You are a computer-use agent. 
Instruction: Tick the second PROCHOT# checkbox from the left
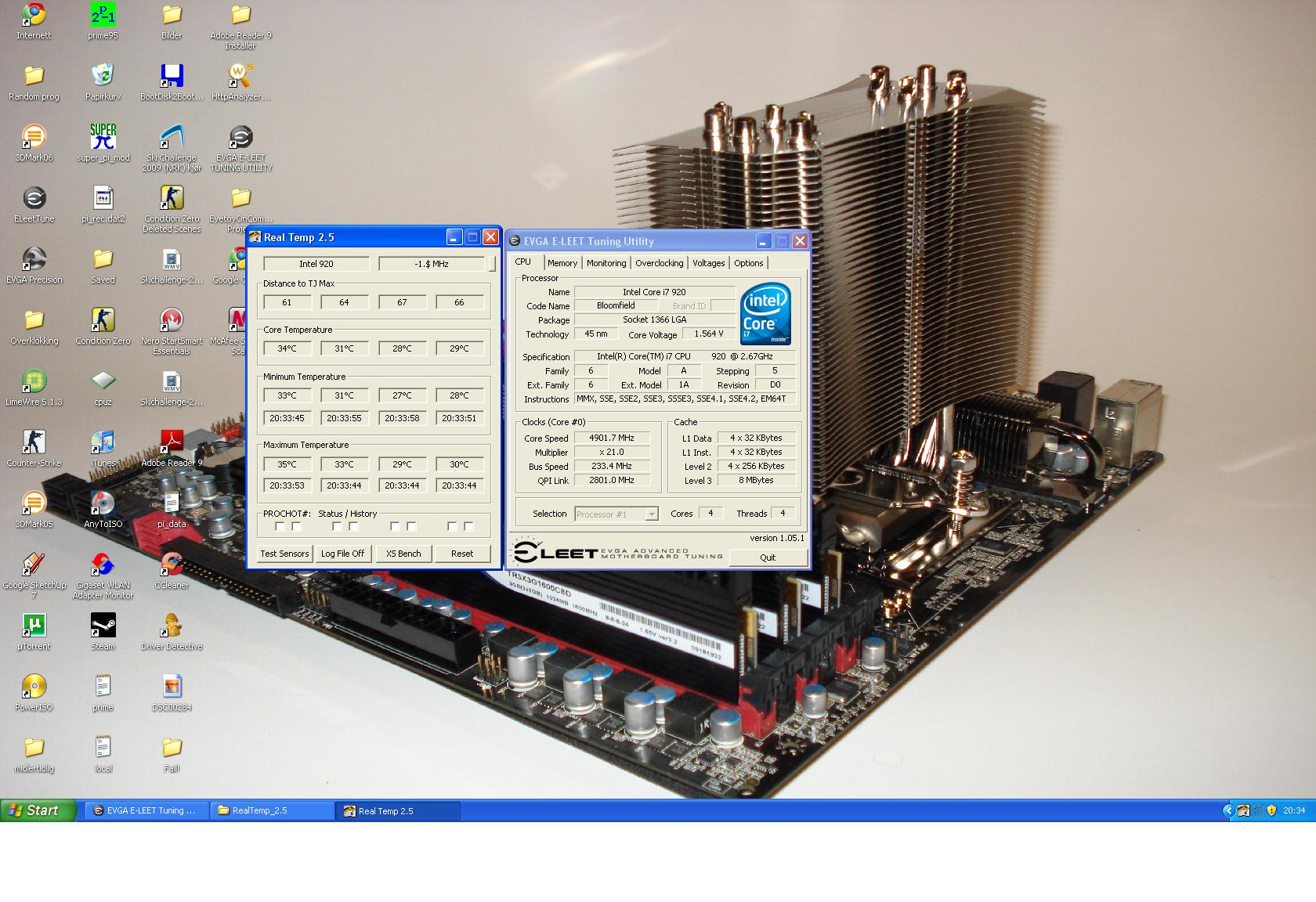(x=296, y=527)
